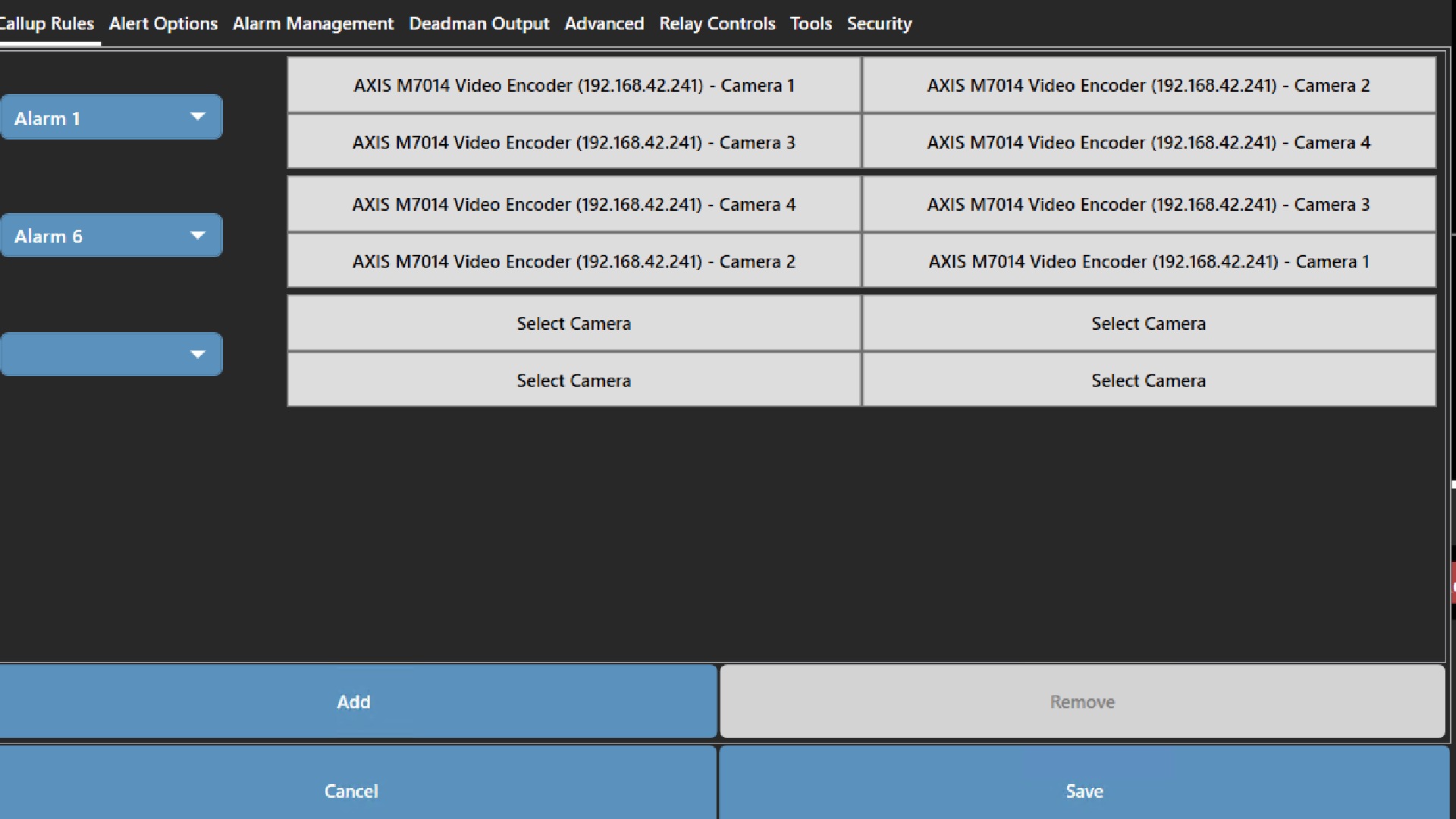
Task: Click Camera 3 button in Alarm 1 group
Action: tap(574, 142)
